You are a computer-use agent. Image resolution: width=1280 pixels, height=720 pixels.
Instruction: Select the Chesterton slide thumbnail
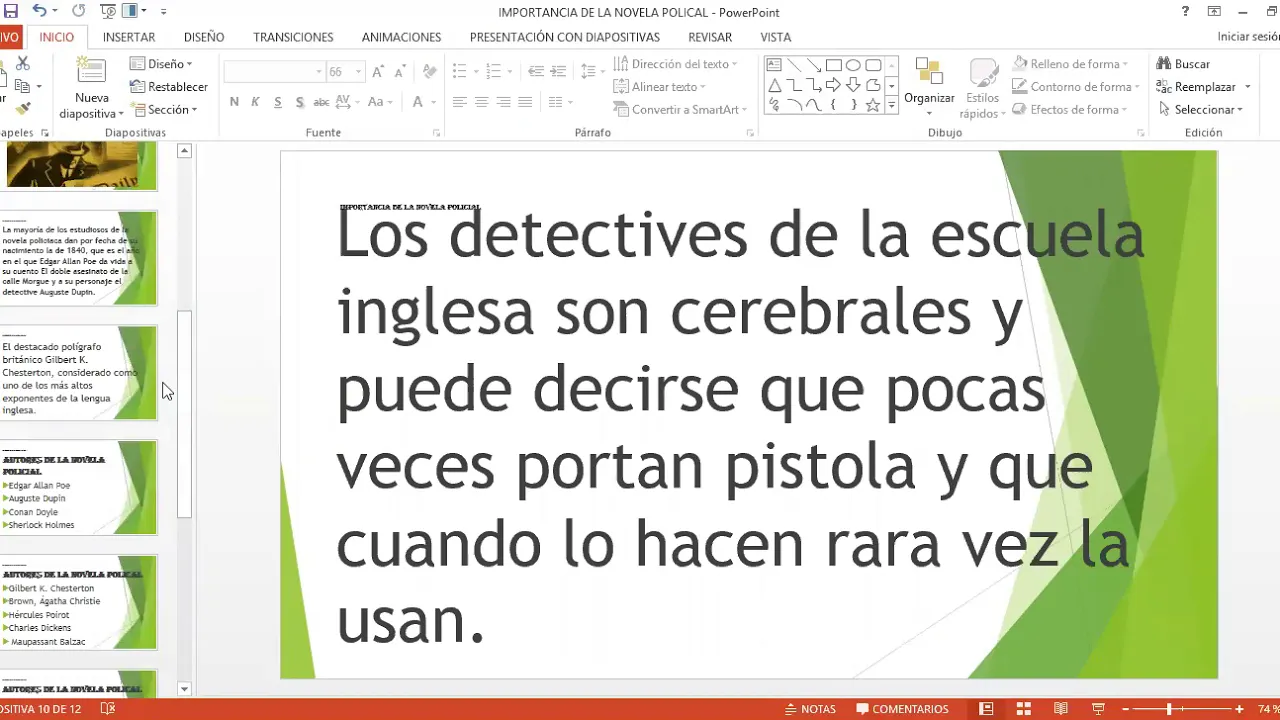click(78, 372)
